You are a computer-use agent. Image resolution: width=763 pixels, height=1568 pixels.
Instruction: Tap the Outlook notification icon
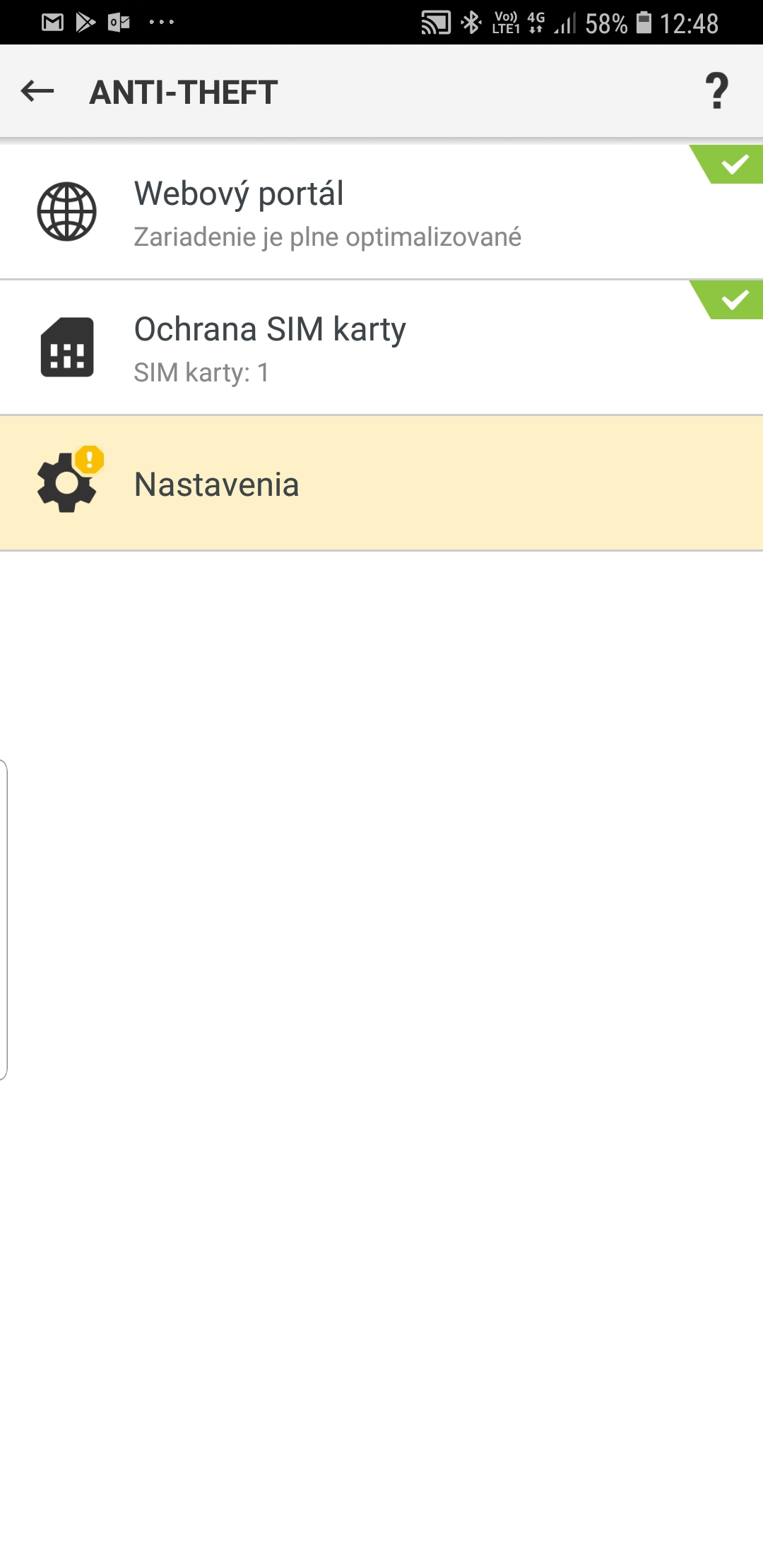click(119, 23)
